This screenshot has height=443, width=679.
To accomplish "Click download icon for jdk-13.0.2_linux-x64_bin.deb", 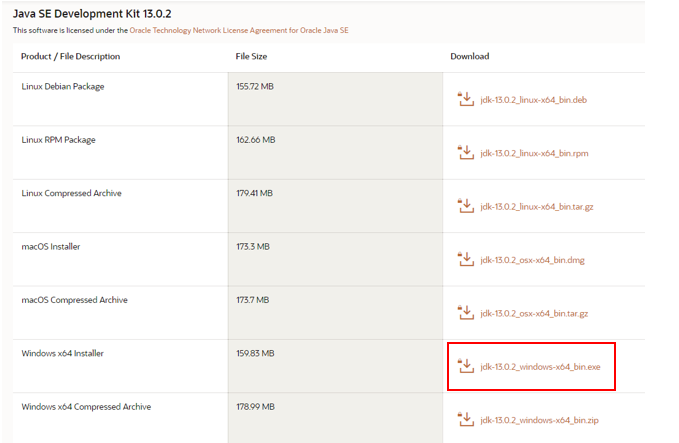I will pos(466,99).
